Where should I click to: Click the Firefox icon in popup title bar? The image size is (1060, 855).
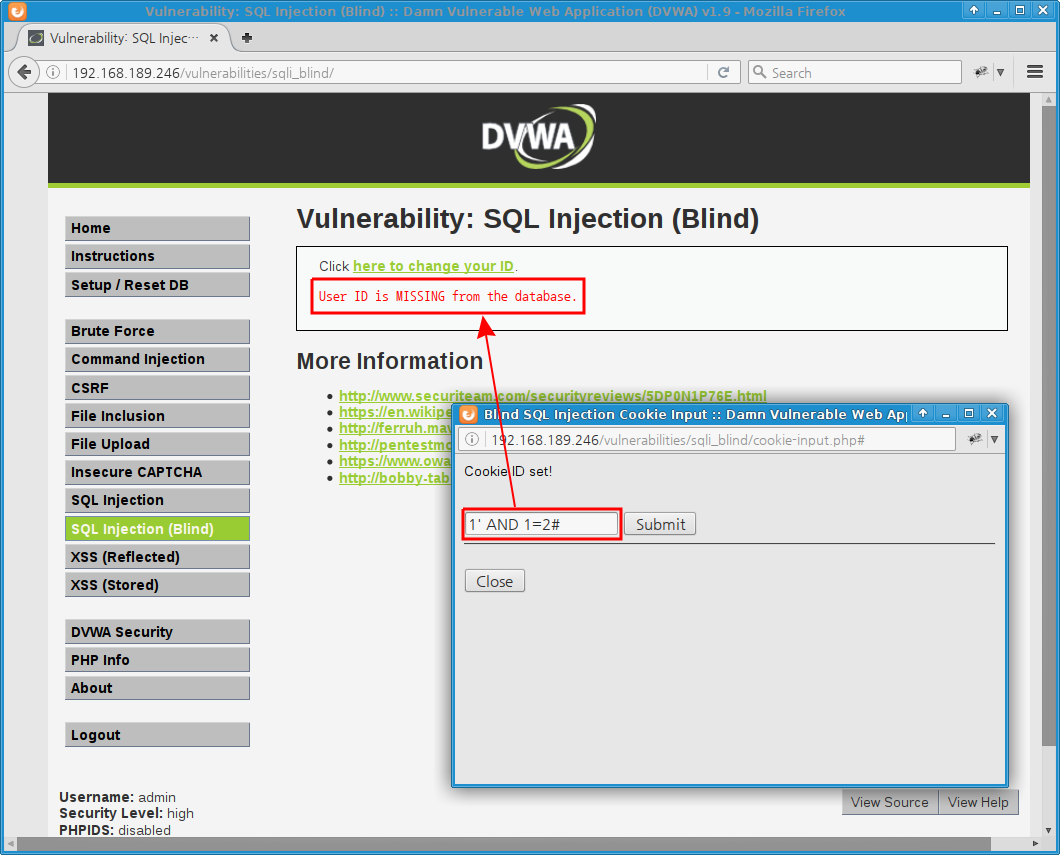pyautogui.click(x=468, y=414)
